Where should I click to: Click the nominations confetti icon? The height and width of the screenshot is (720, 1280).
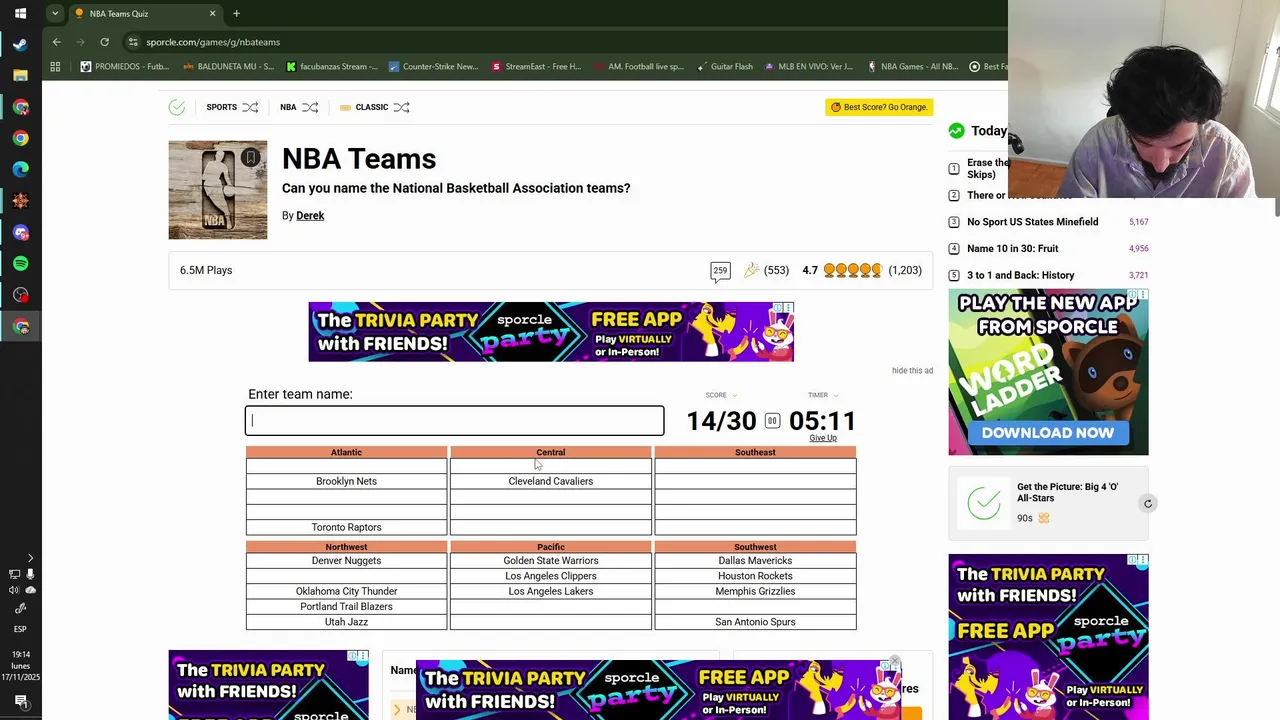(752, 270)
